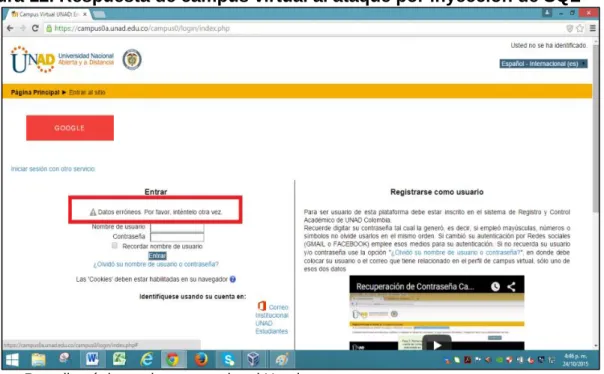
Task: Click the taskbar clock and date
Action: [x=576, y=360]
